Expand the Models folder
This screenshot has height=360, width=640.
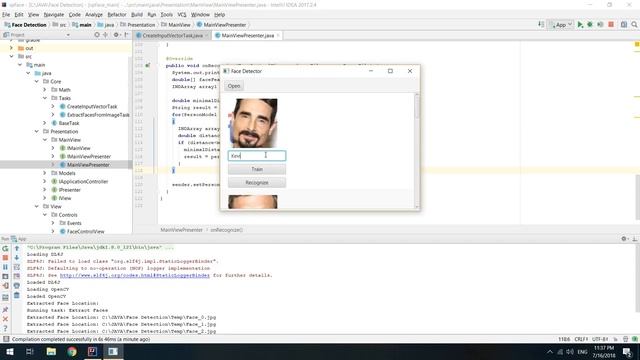[x=45, y=173]
